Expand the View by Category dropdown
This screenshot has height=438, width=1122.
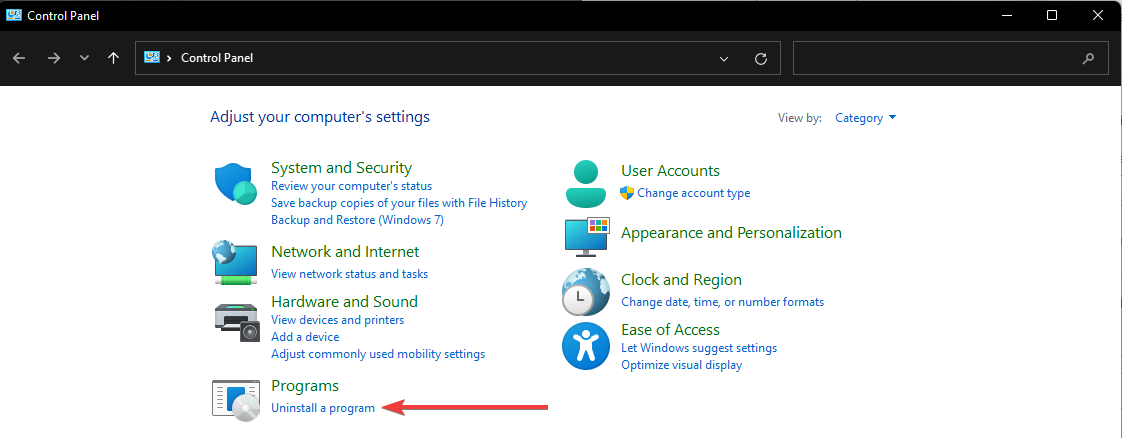coord(865,118)
